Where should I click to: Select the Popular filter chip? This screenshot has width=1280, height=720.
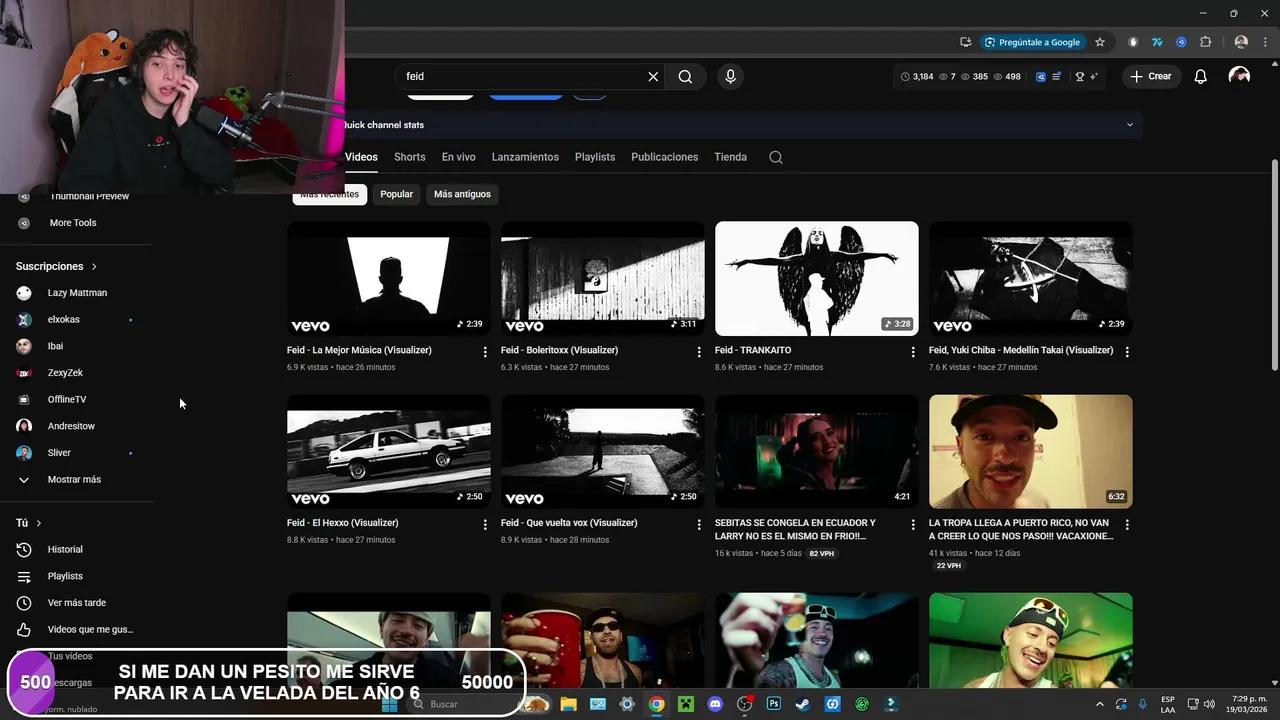(x=396, y=194)
